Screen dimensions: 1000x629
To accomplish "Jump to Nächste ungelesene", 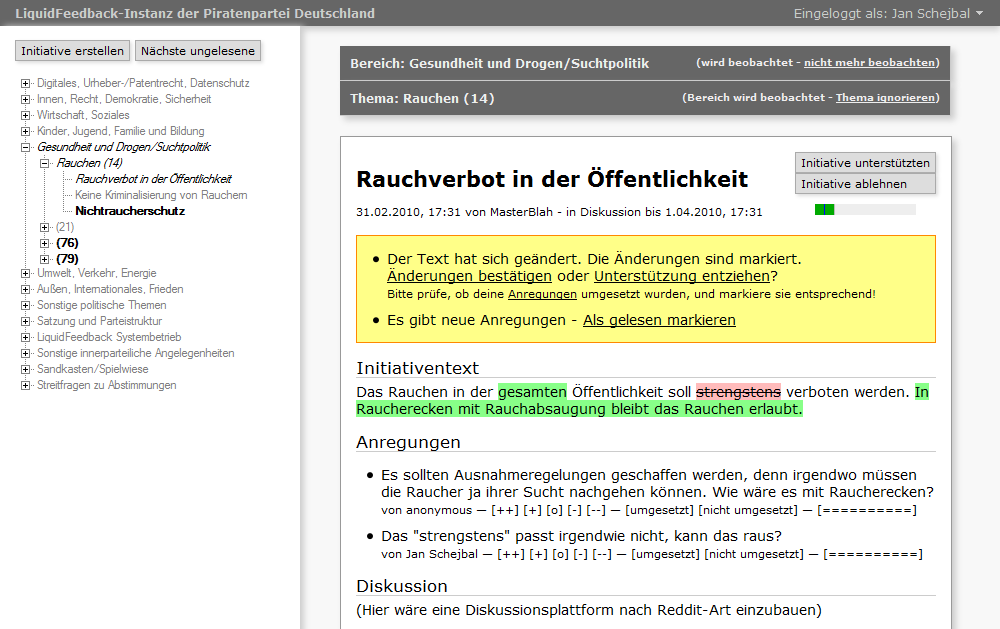I will (197, 51).
